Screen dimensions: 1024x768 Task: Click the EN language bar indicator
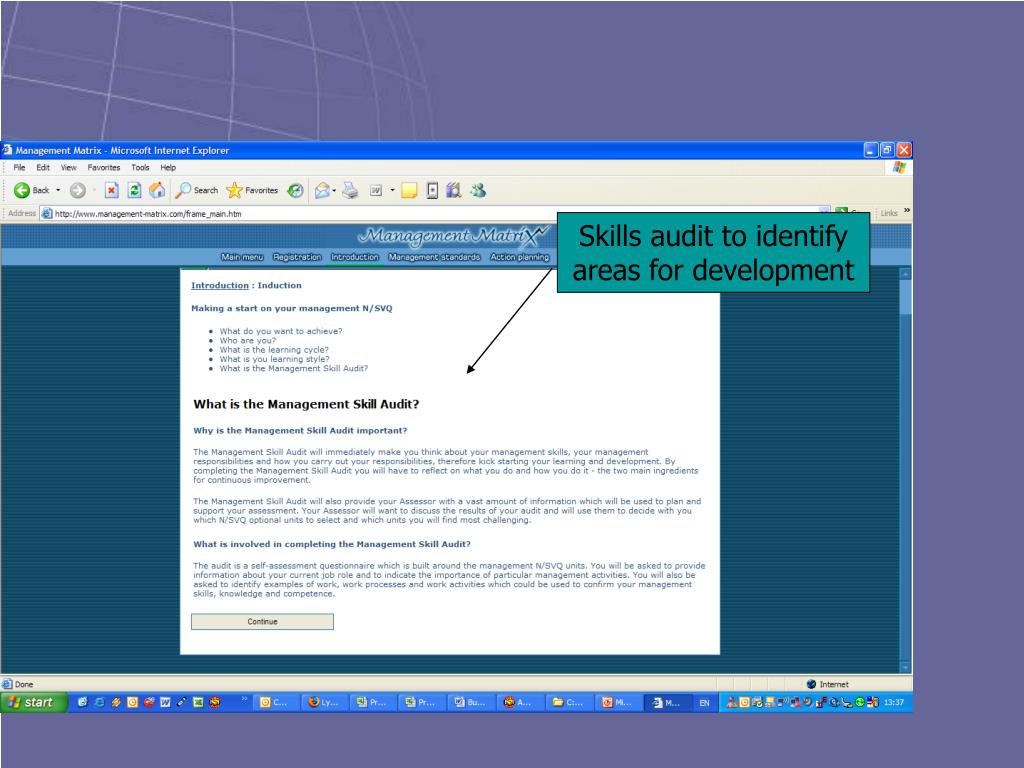pos(704,703)
